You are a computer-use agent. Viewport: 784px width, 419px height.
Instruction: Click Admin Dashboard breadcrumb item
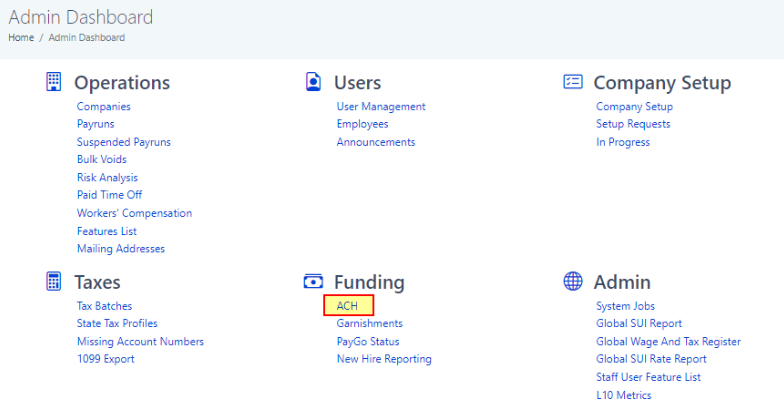pyautogui.click(x=86, y=38)
